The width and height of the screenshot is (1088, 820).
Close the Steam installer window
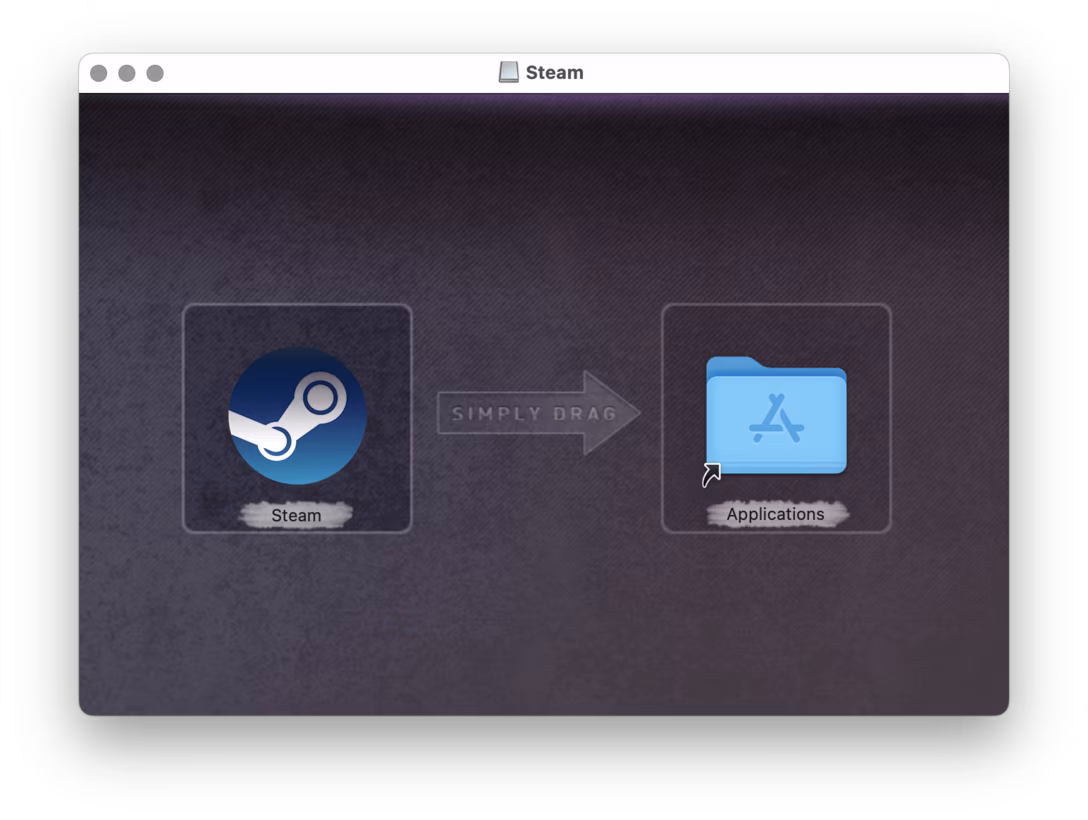(99, 73)
